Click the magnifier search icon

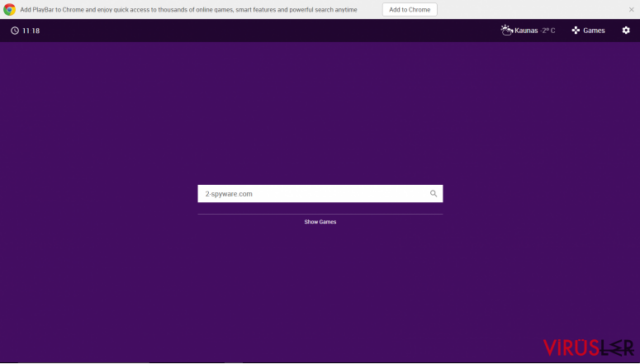(433, 194)
